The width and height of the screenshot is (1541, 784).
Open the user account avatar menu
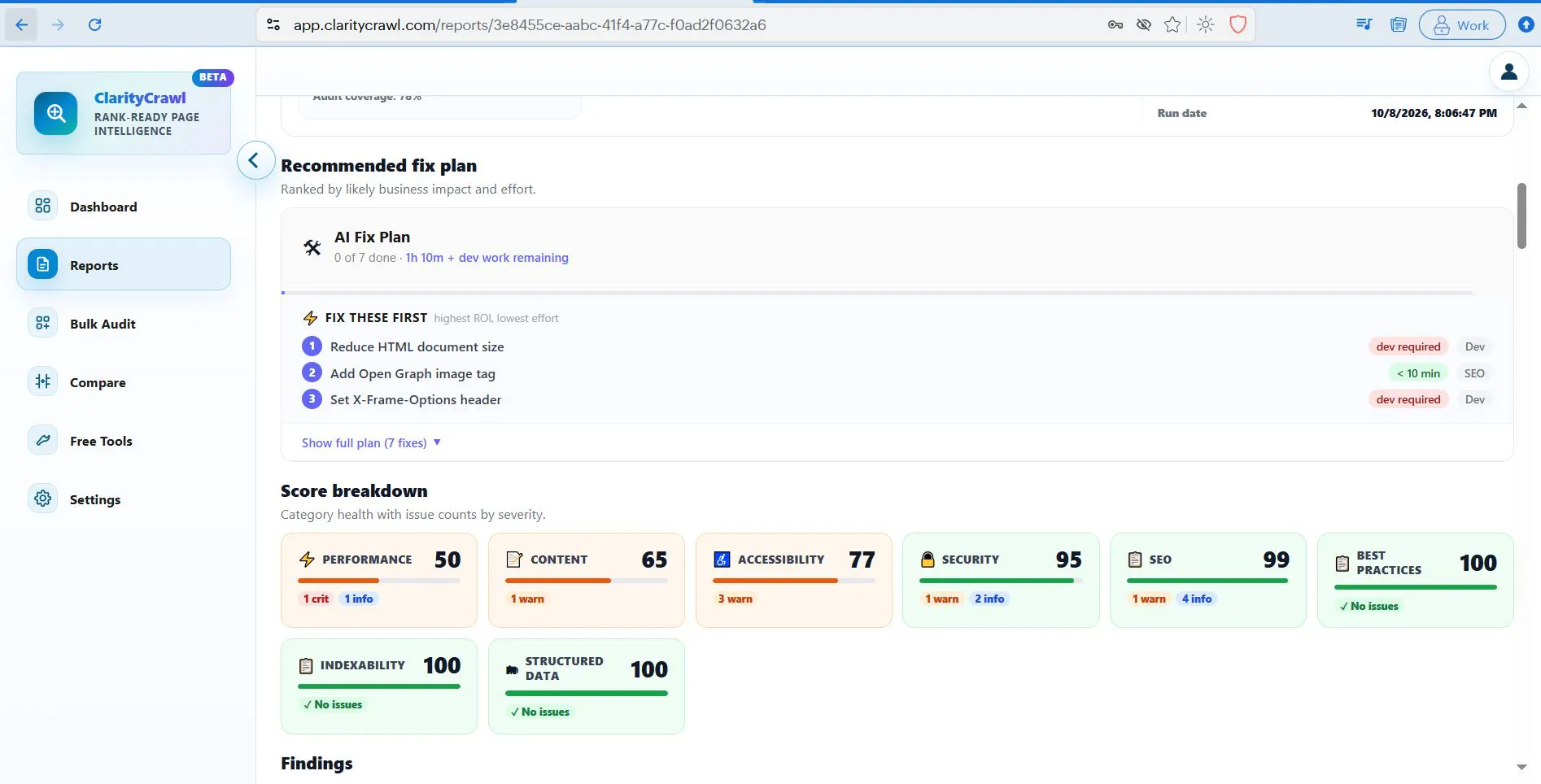1508,72
